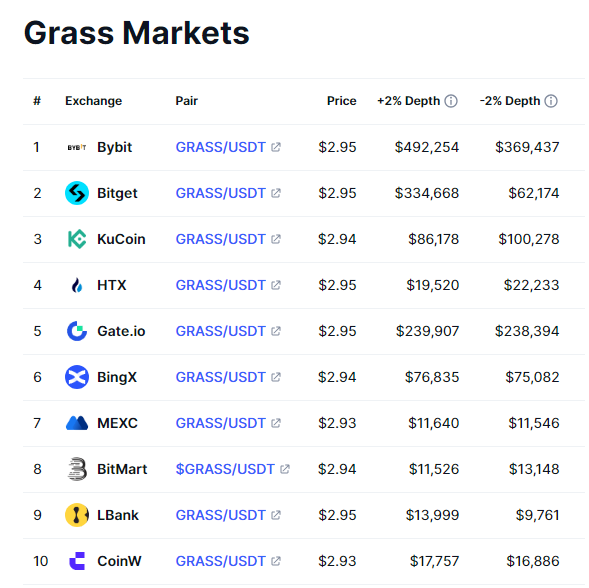Click external link icon in Bybit row
Viewport: 589px width, 588px height.
pyautogui.click(x=276, y=147)
